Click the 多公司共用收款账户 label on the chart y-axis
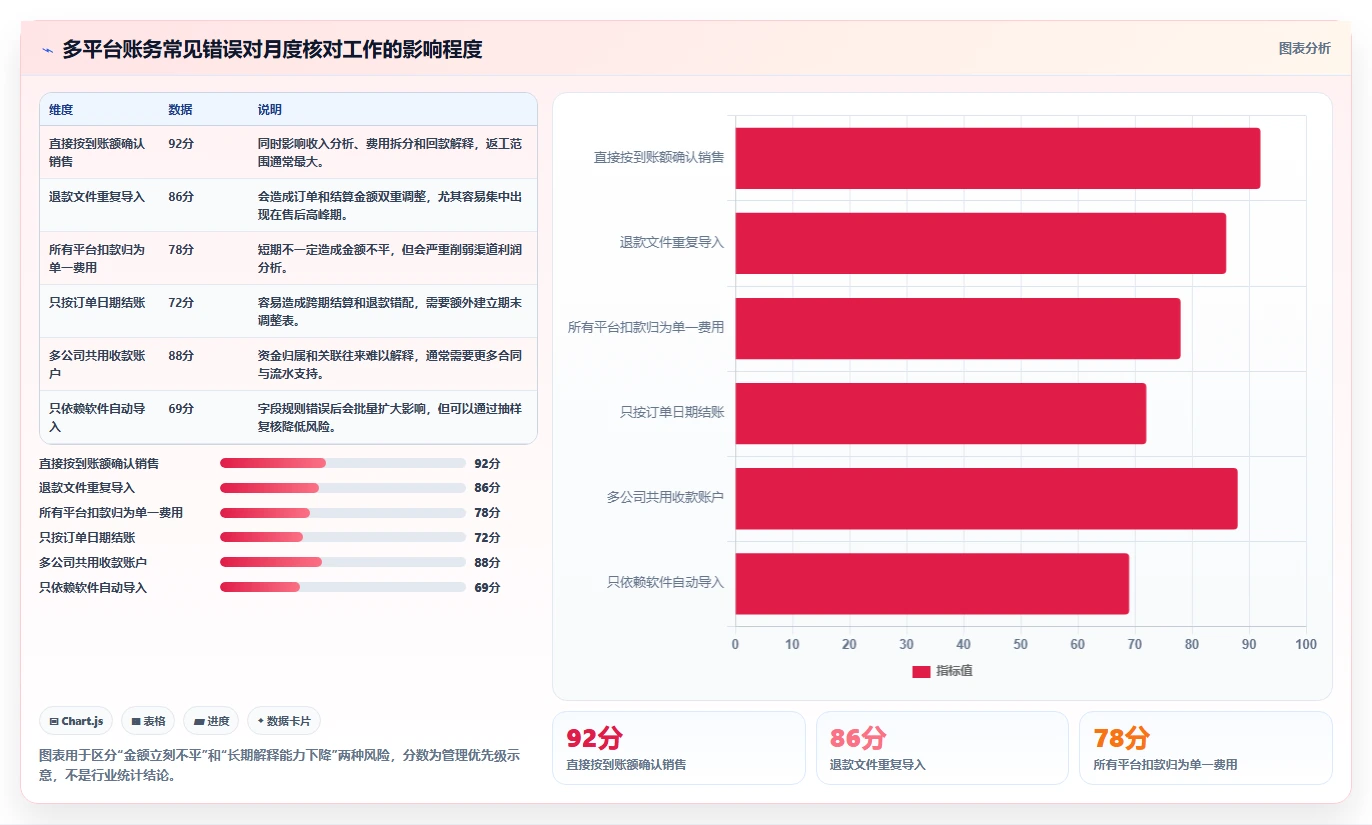The height and width of the screenshot is (825, 1372). pyautogui.click(x=665, y=497)
